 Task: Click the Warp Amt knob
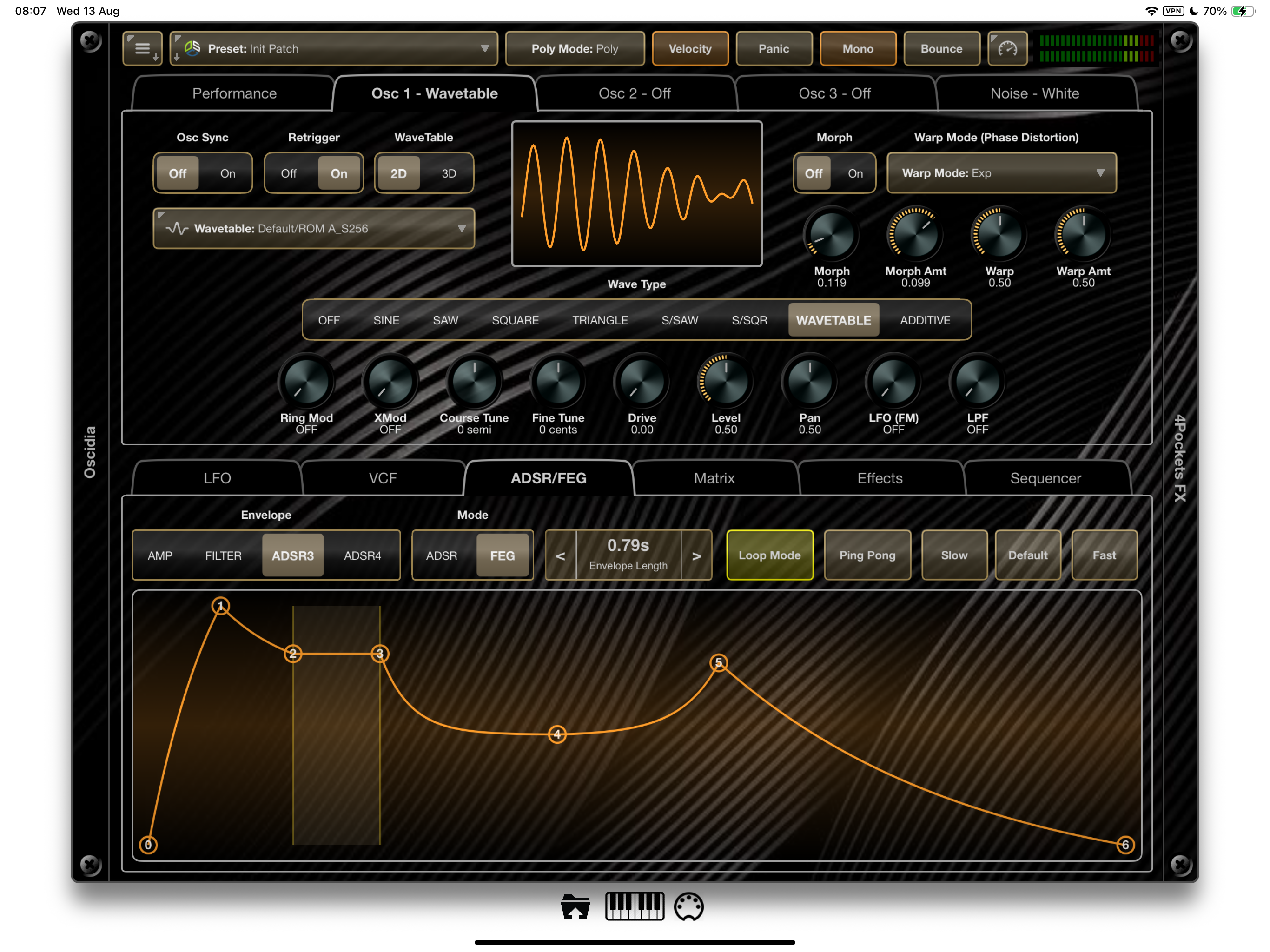1084,234
